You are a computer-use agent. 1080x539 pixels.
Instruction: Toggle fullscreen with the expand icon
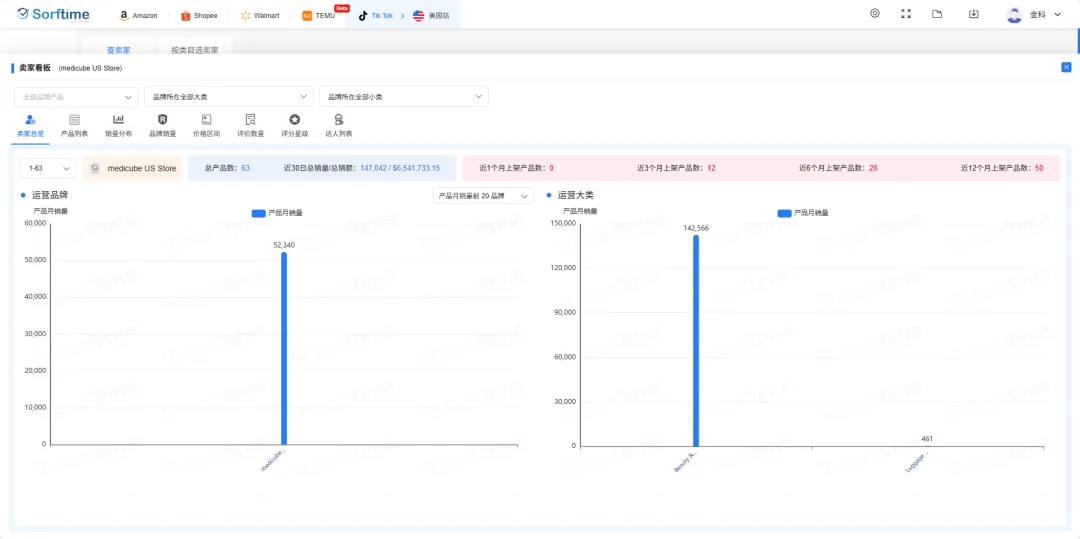[x=906, y=14]
